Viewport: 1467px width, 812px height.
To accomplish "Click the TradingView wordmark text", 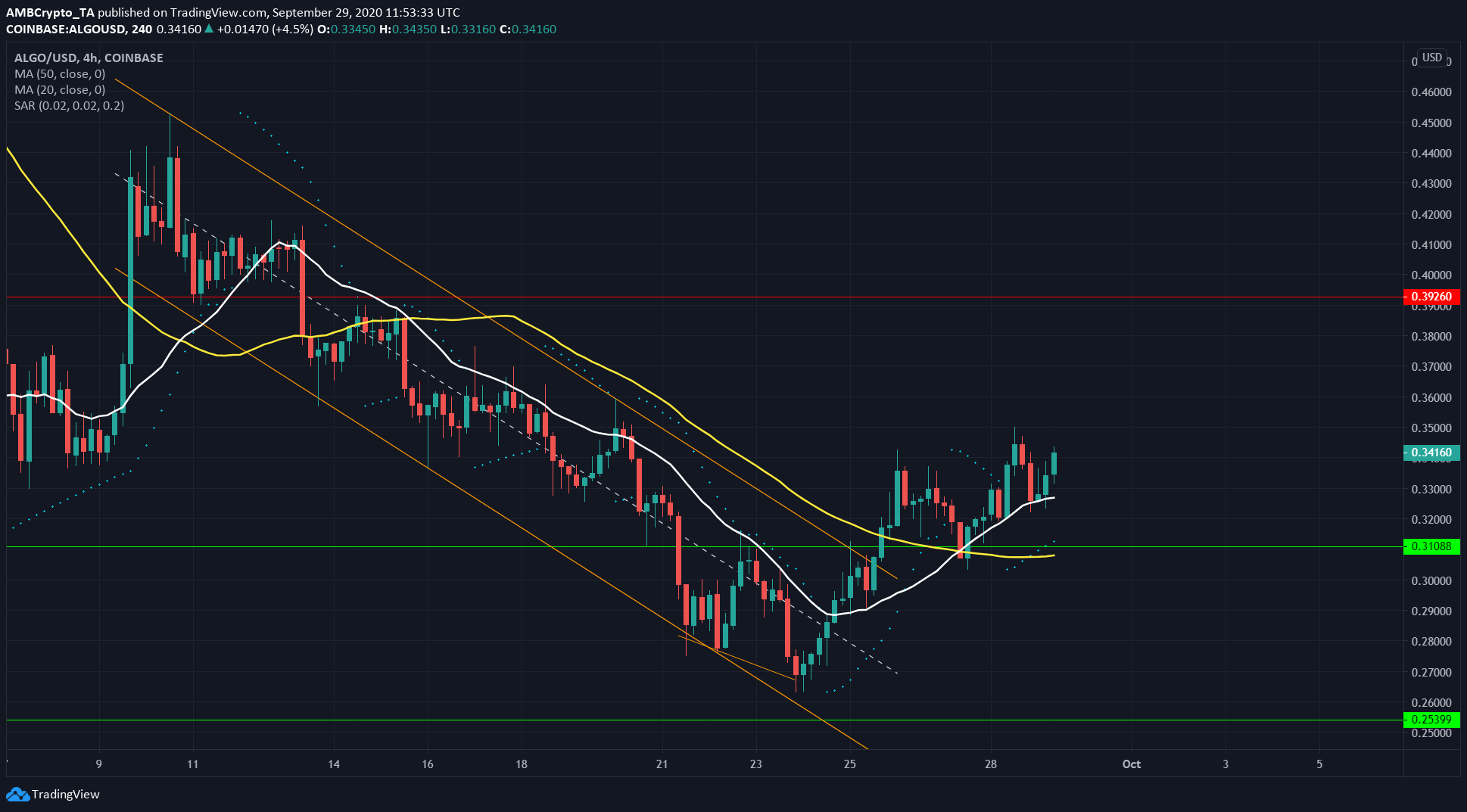I will [66, 795].
